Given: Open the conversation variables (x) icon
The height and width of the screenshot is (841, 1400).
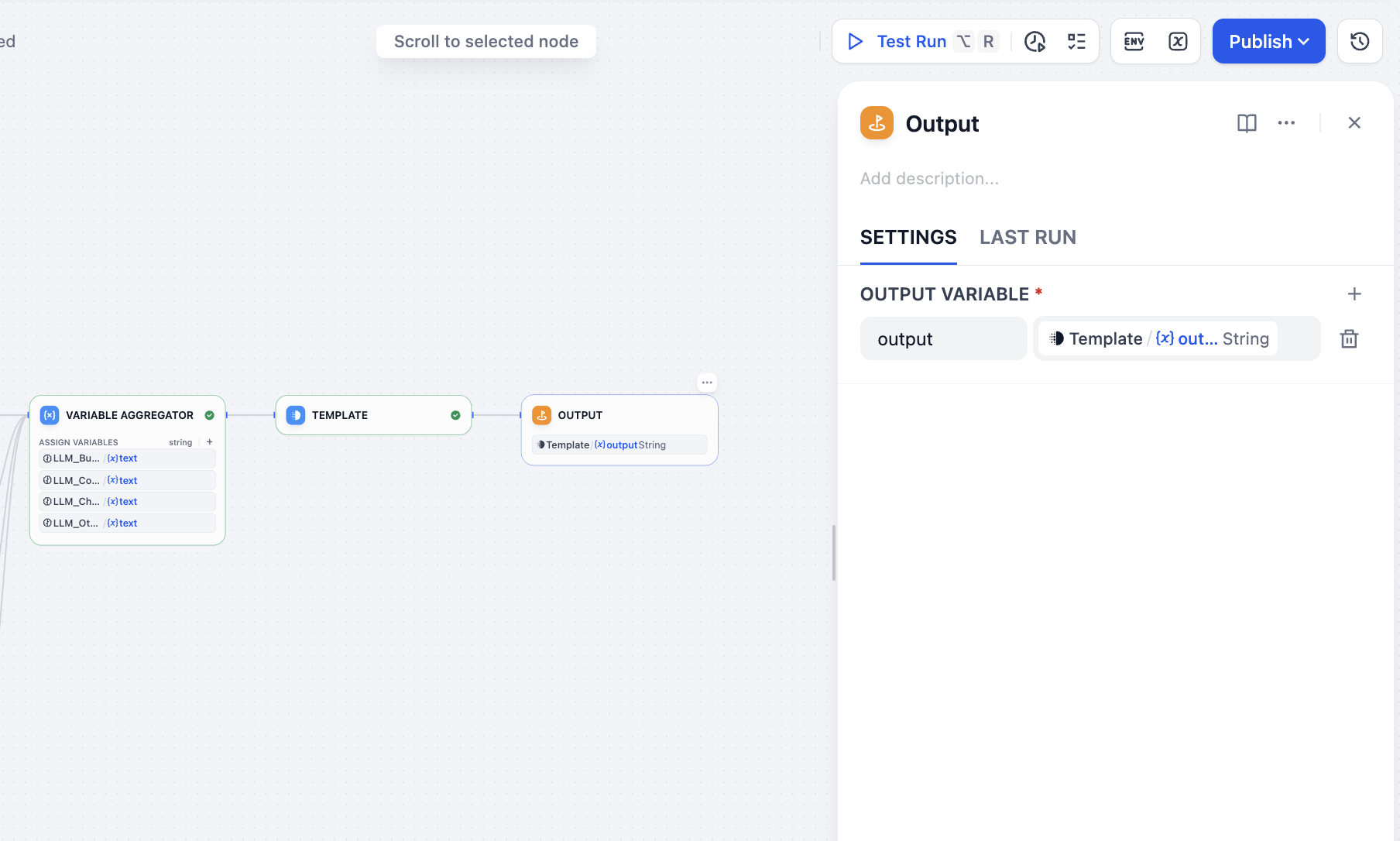Looking at the screenshot, I should click(x=1178, y=42).
